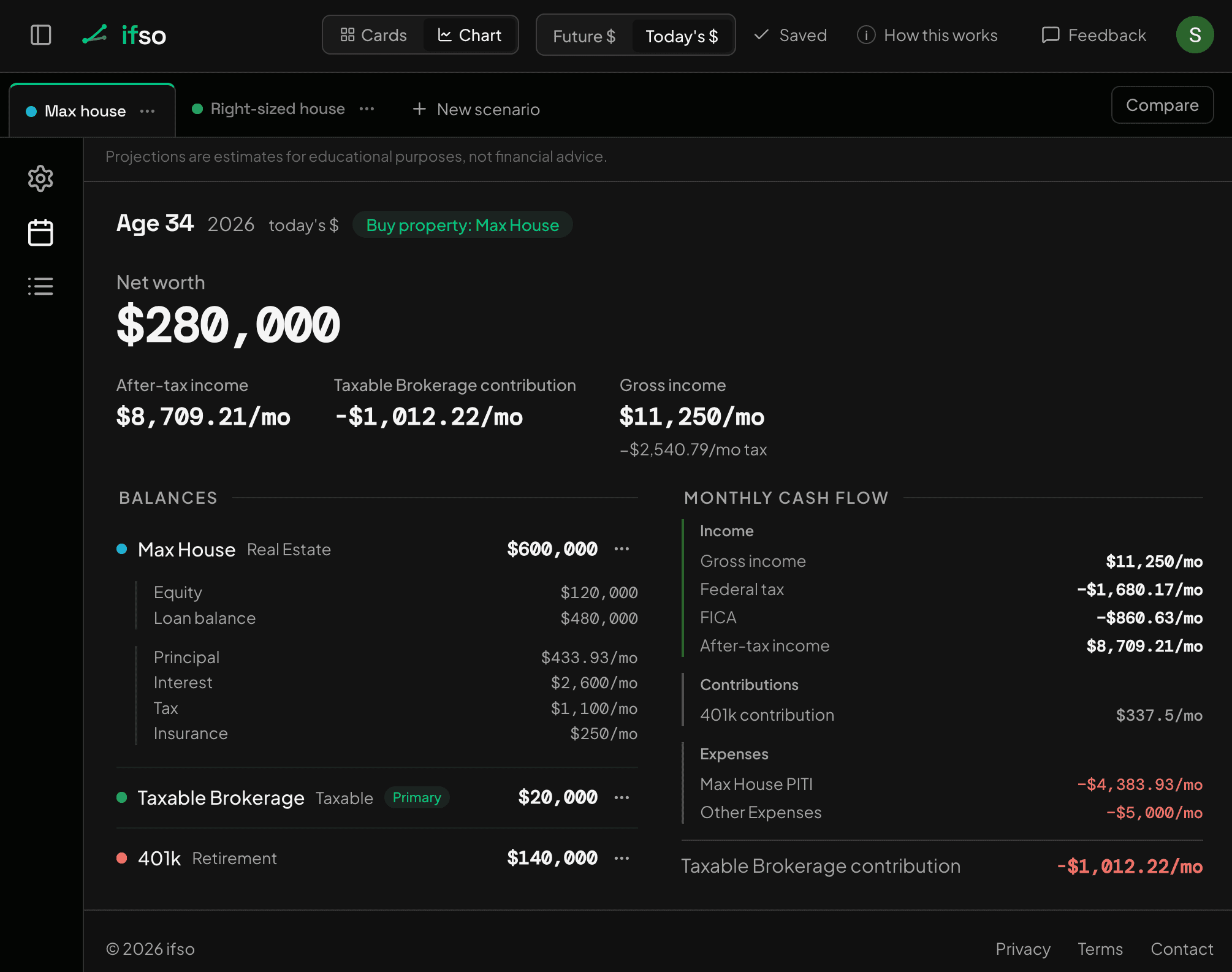This screenshot has height=972, width=1232.
Task: Click the Compare button
Action: tap(1162, 105)
